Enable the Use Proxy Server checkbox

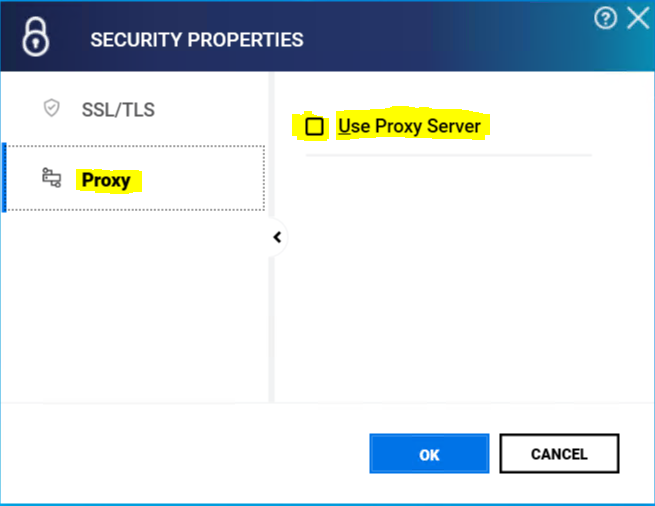tap(315, 127)
